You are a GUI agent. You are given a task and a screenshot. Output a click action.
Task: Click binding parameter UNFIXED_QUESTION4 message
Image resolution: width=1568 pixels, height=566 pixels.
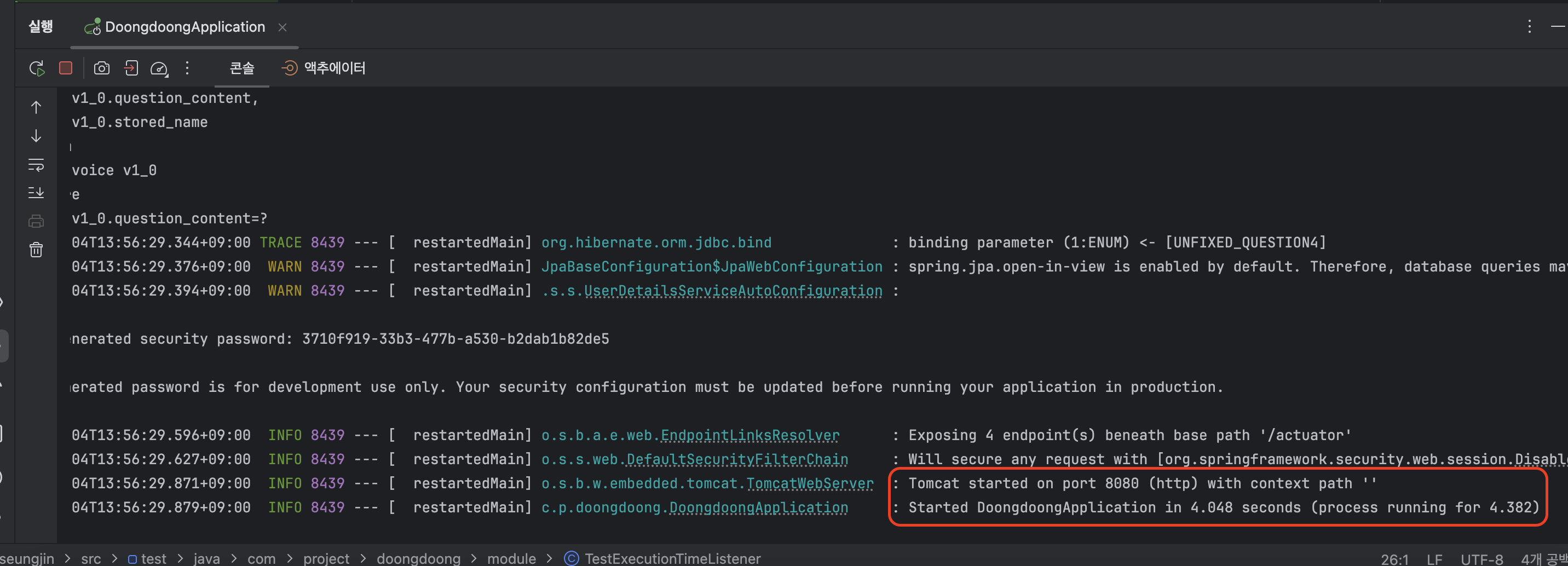1117,242
